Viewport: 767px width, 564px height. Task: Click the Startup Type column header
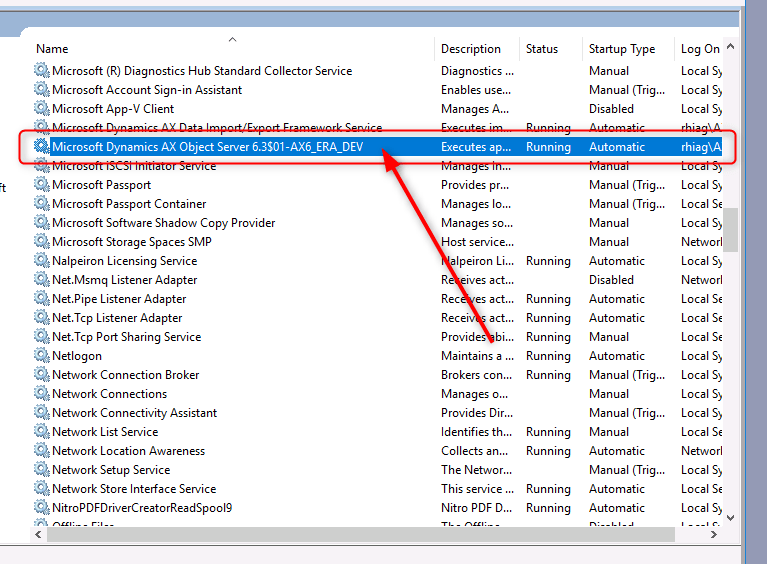pos(622,49)
